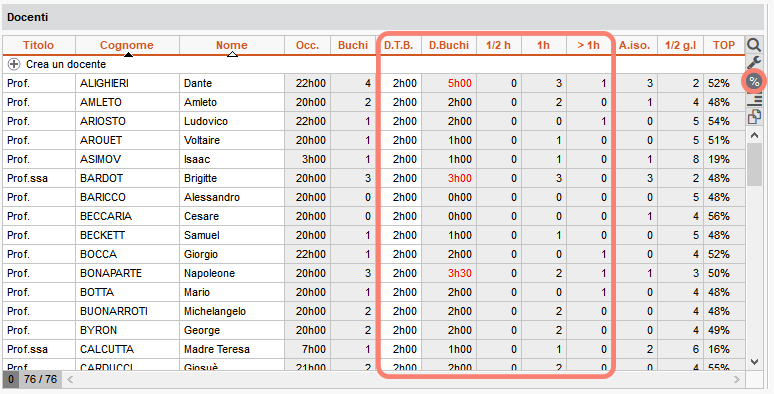Click the red 3h00 value for BARDOT

(x=460, y=178)
